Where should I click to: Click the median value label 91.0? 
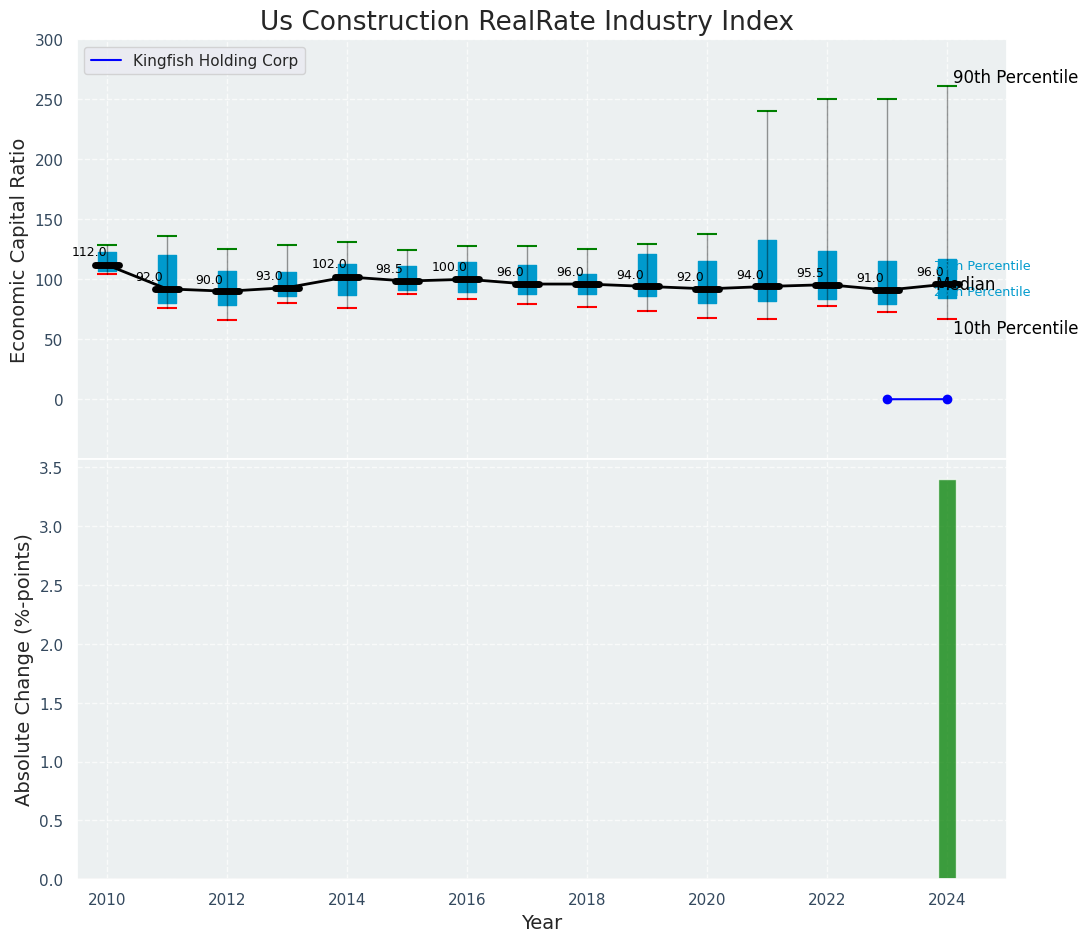coord(870,278)
